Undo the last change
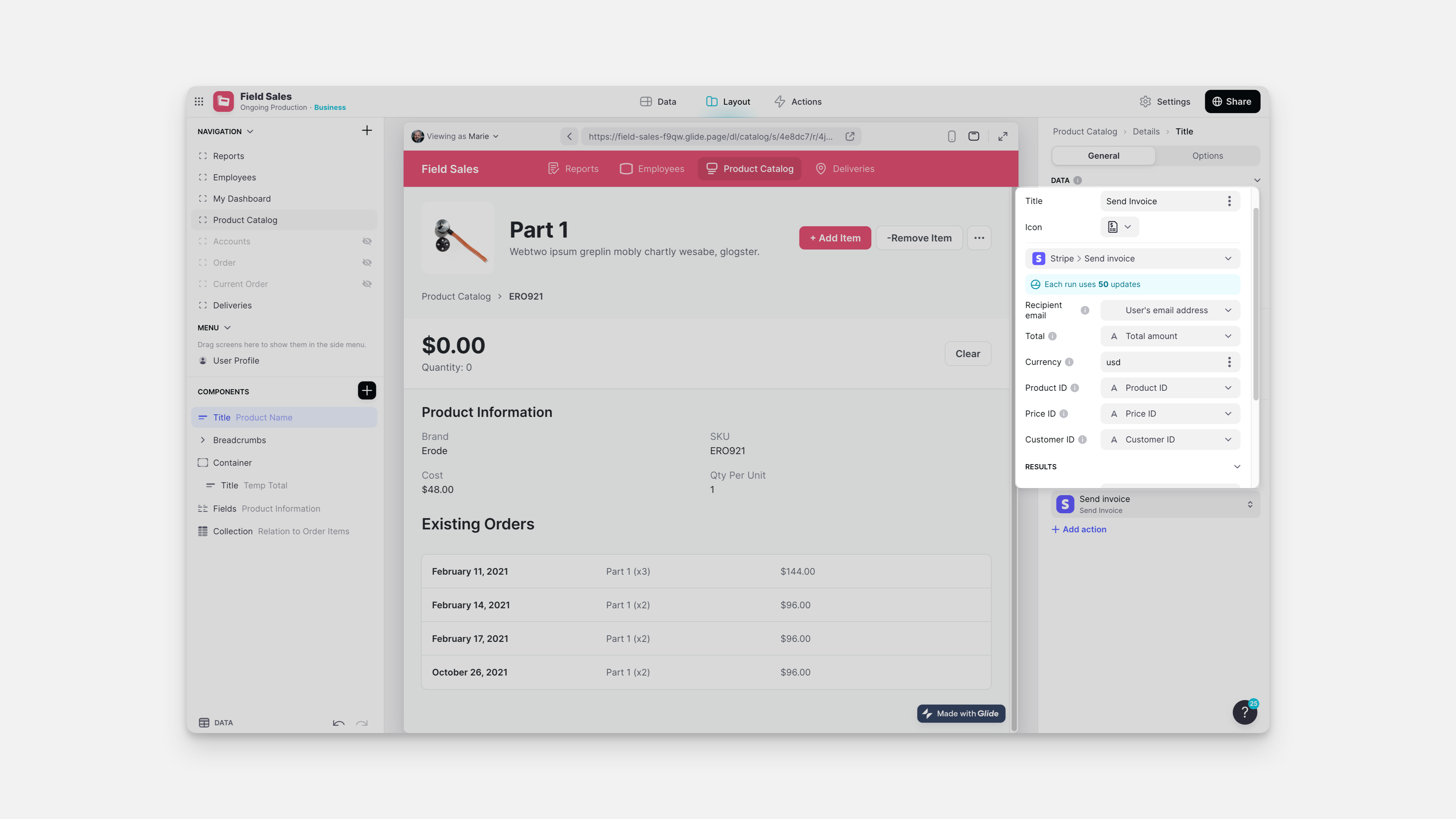Image resolution: width=1456 pixels, height=819 pixels. click(x=338, y=723)
